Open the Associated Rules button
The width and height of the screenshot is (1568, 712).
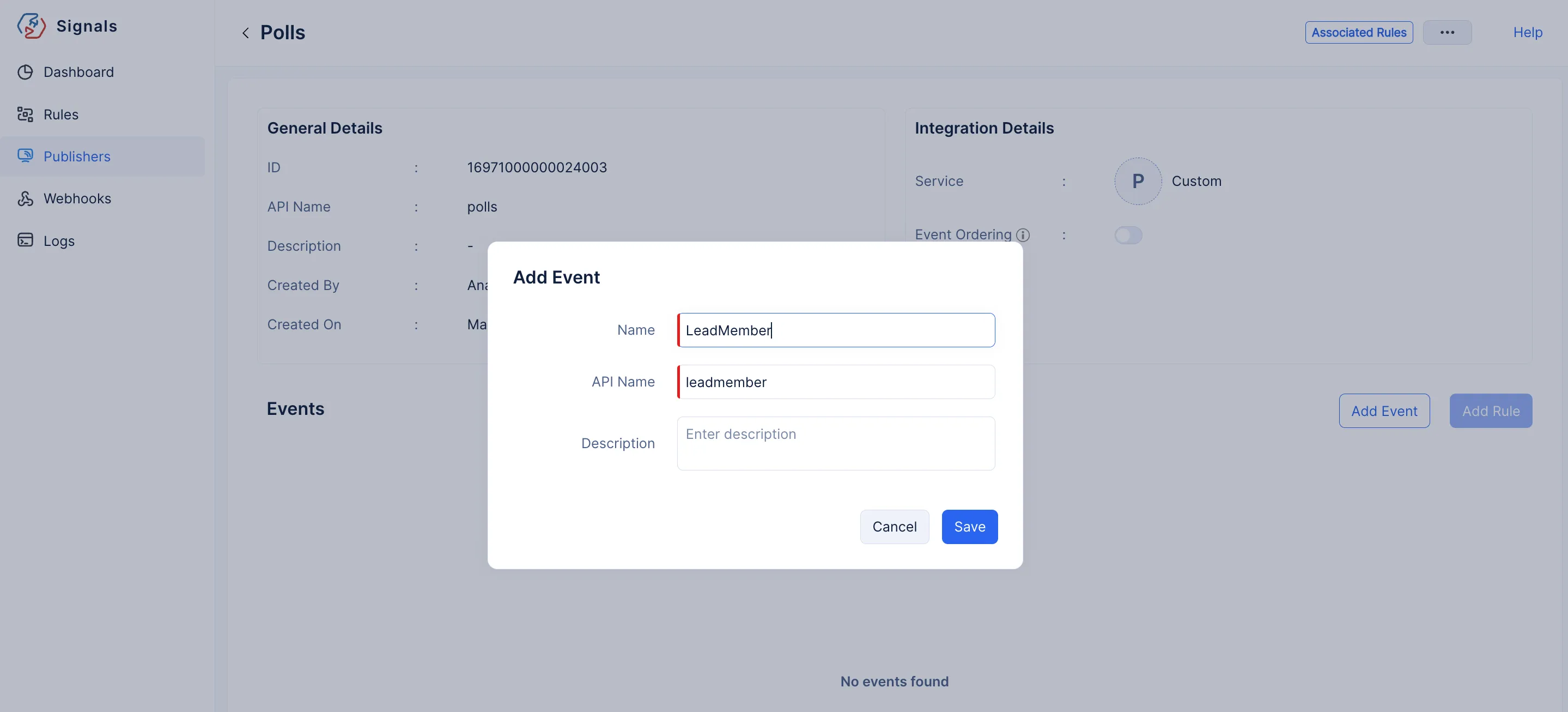tap(1359, 32)
